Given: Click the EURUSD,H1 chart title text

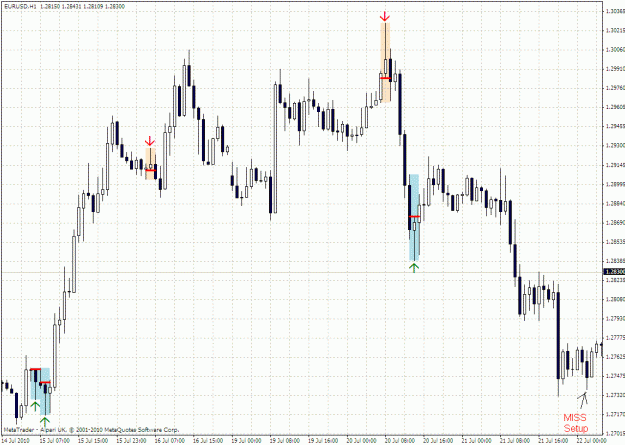Looking at the screenshot, I should click(20, 7).
